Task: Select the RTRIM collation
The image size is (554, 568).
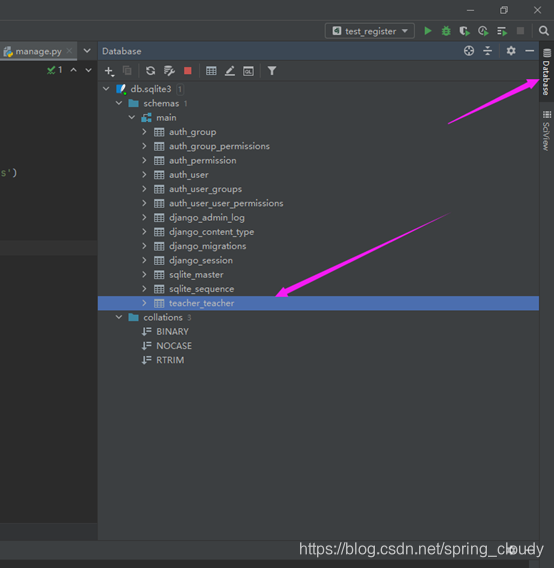Action: click(x=170, y=360)
